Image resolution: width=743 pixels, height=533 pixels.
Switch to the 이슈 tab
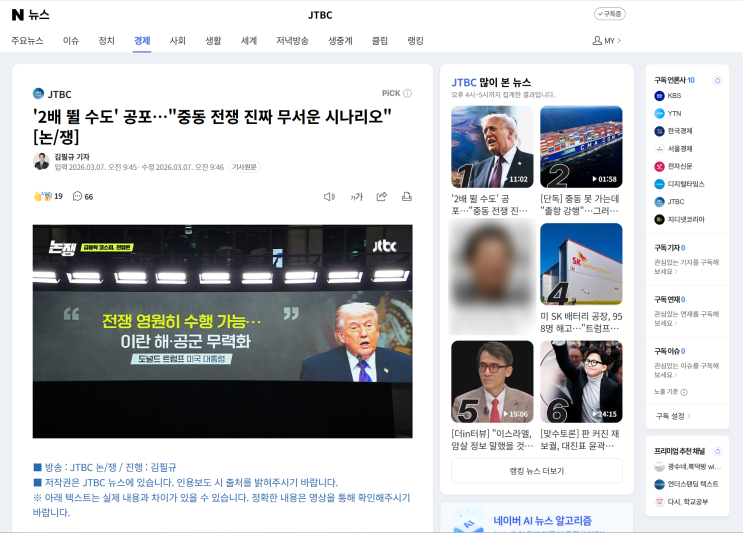pyautogui.click(x=71, y=41)
